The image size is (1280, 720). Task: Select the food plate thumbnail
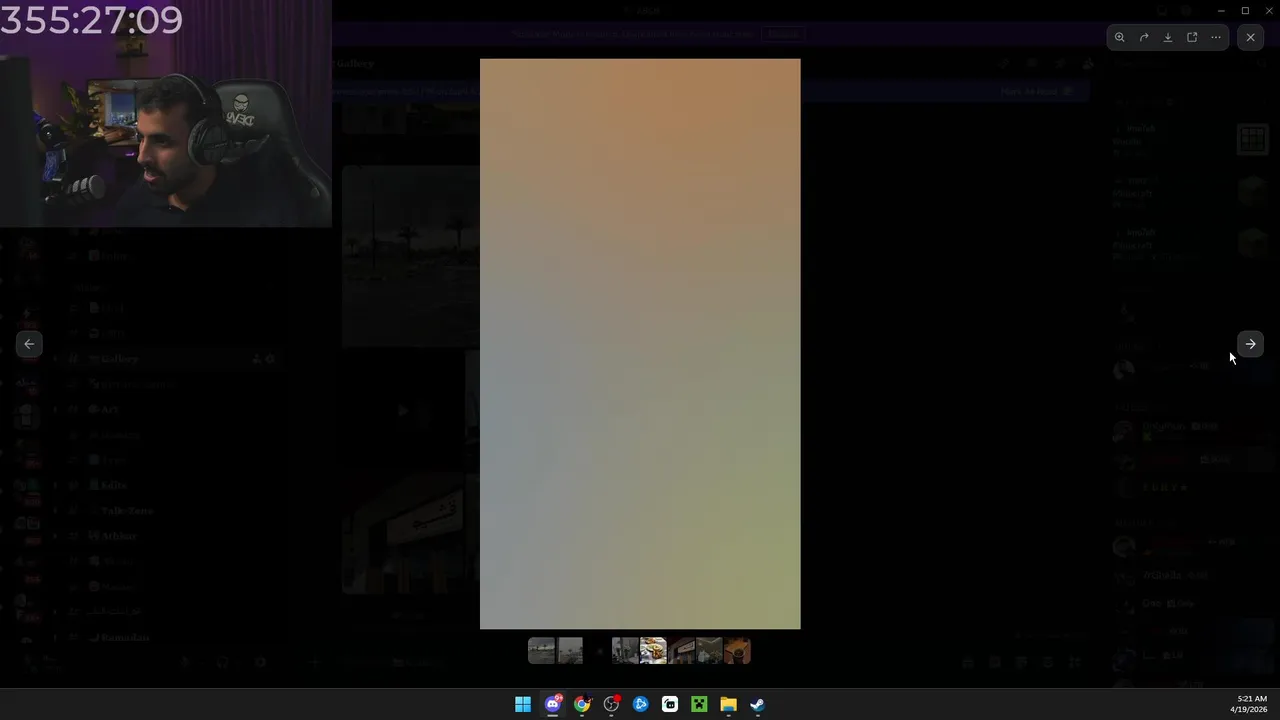click(x=653, y=651)
